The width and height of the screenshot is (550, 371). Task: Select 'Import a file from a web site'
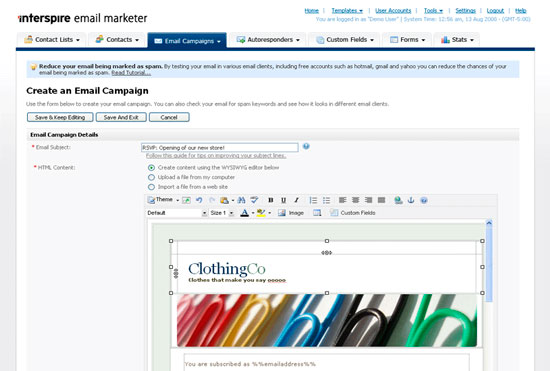tap(151, 187)
